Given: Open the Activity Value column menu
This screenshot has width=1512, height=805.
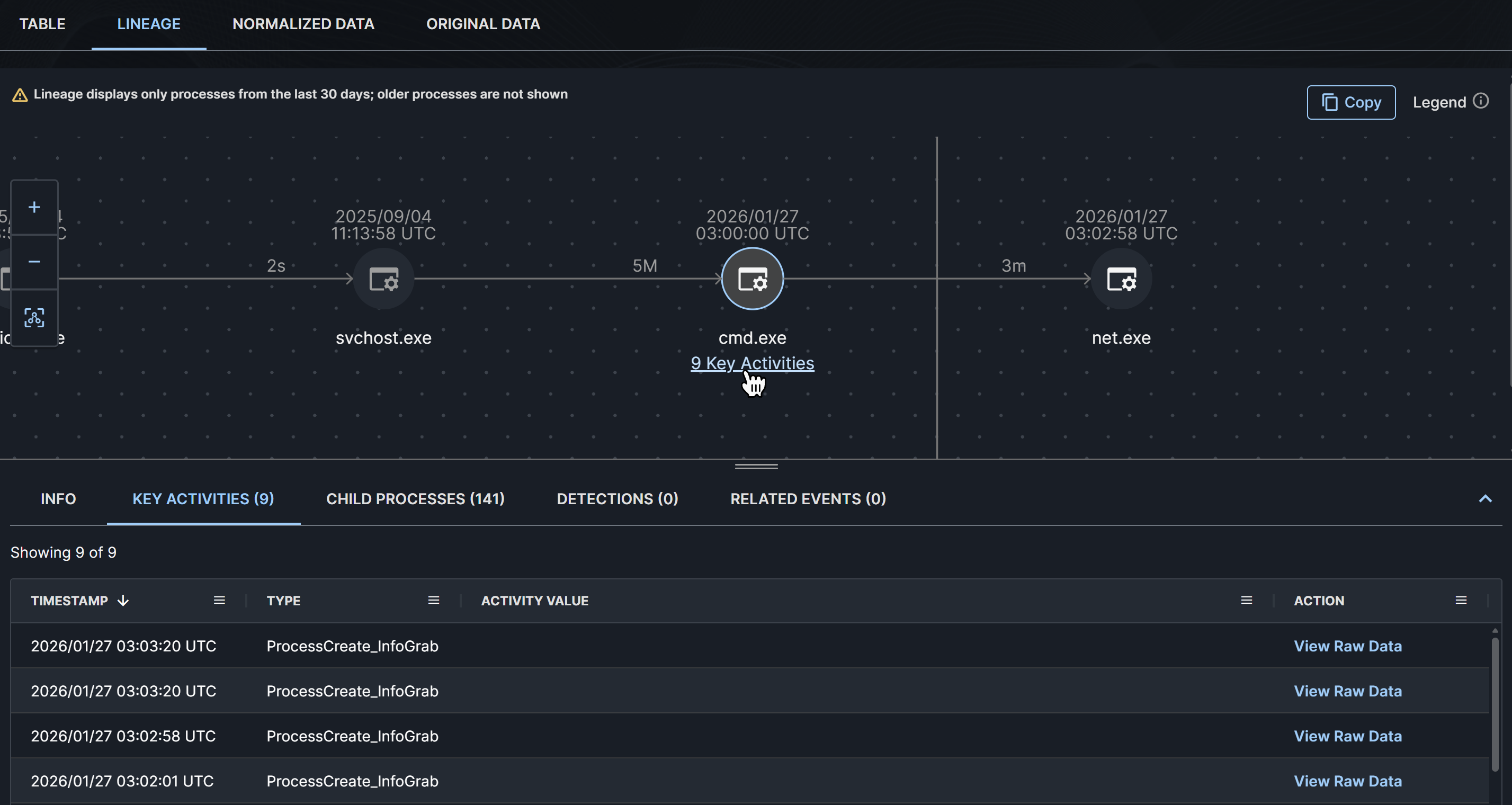Looking at the screenshot, I should point(1246,600).
